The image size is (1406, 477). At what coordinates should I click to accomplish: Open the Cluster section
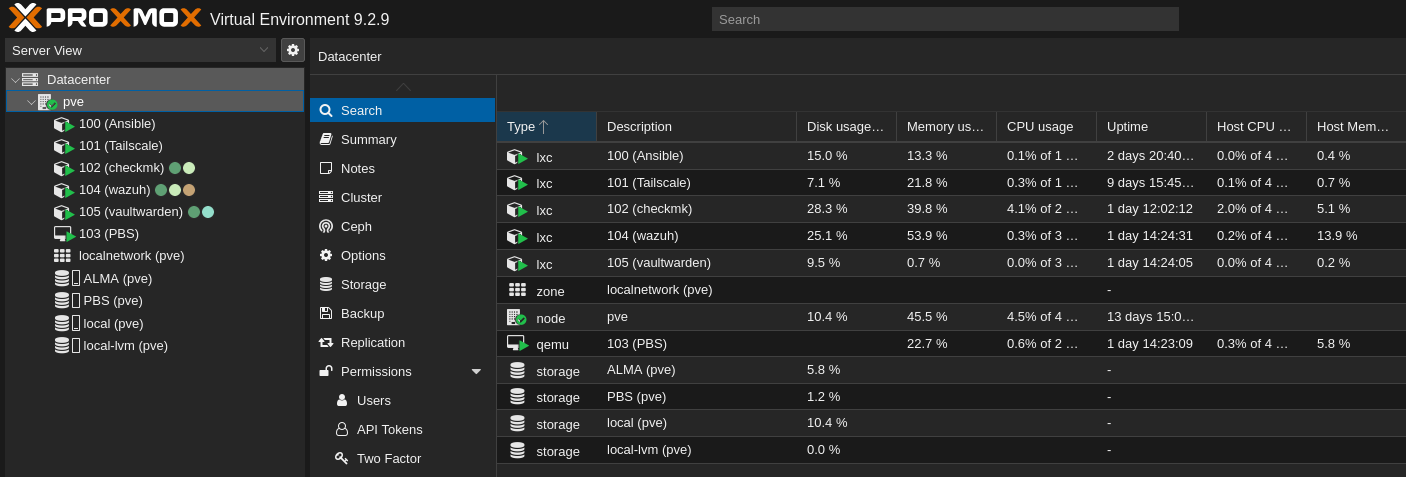pyautogui.click(x=403, y=197)
